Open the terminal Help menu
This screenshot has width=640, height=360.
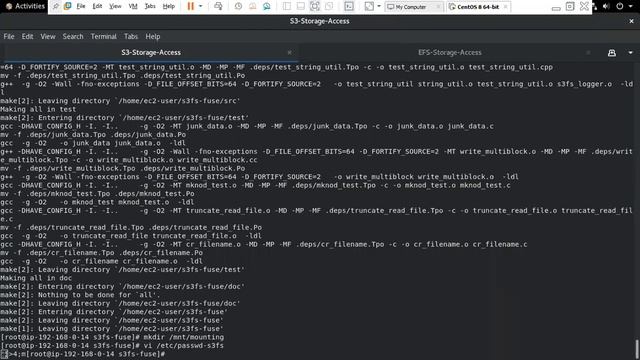pyautogui.click(x=153, y=36)
